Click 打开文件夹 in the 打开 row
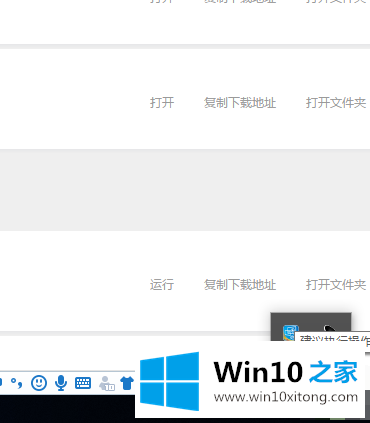The width and height of the screenshot is (370, 423). [336, 102]
